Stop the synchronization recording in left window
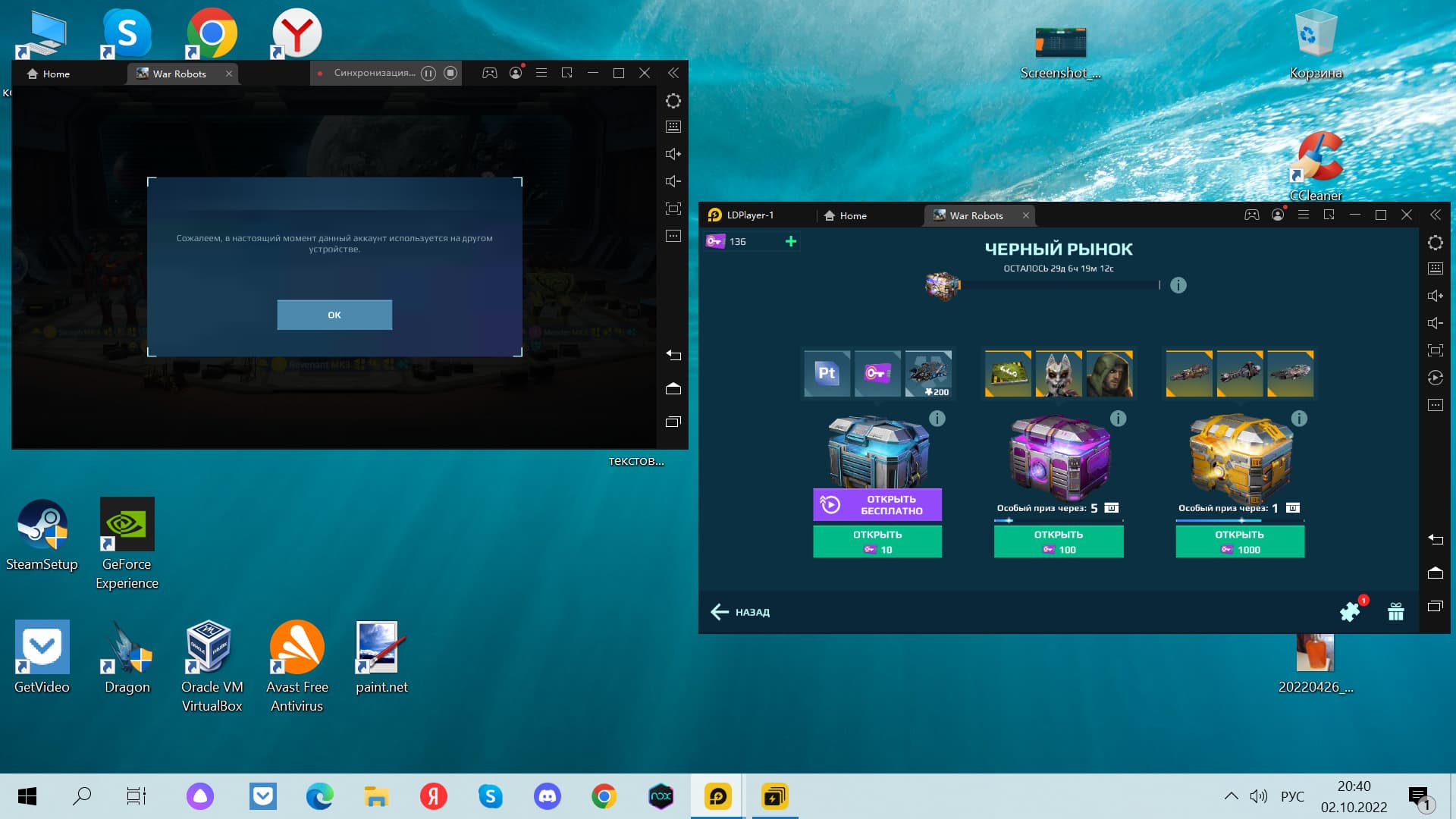This screenshot has height=819, width=1456. coord(450,73)
